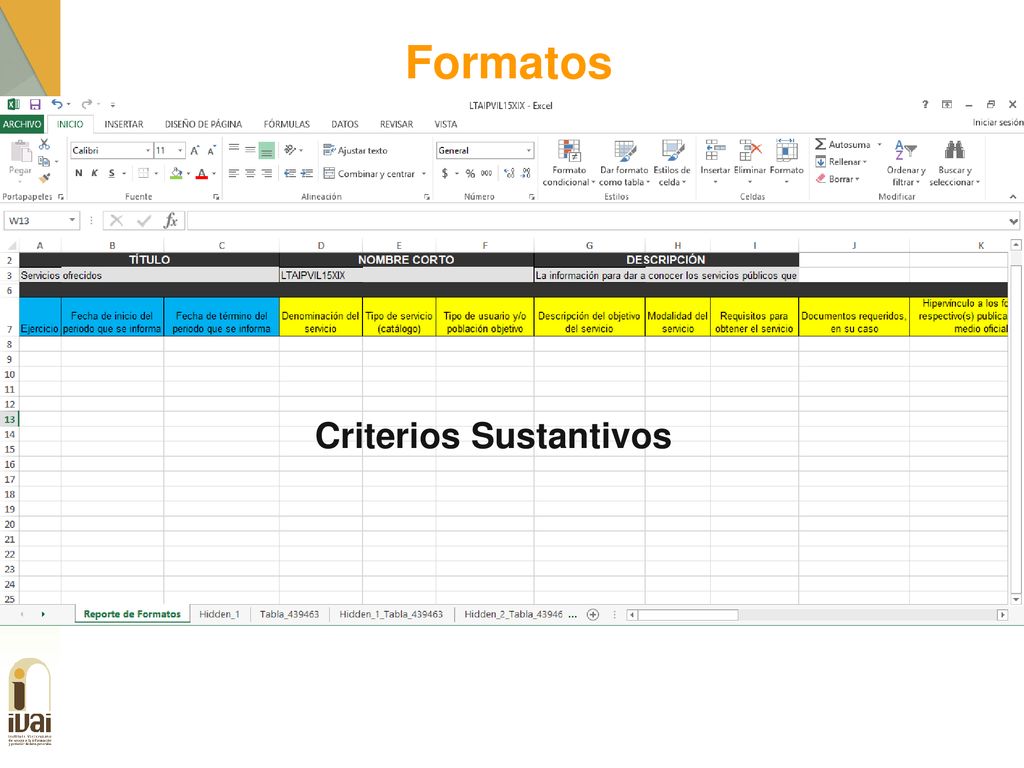Align text right in cell
Screen dimensions: 1024x768
tap(266, 173)
